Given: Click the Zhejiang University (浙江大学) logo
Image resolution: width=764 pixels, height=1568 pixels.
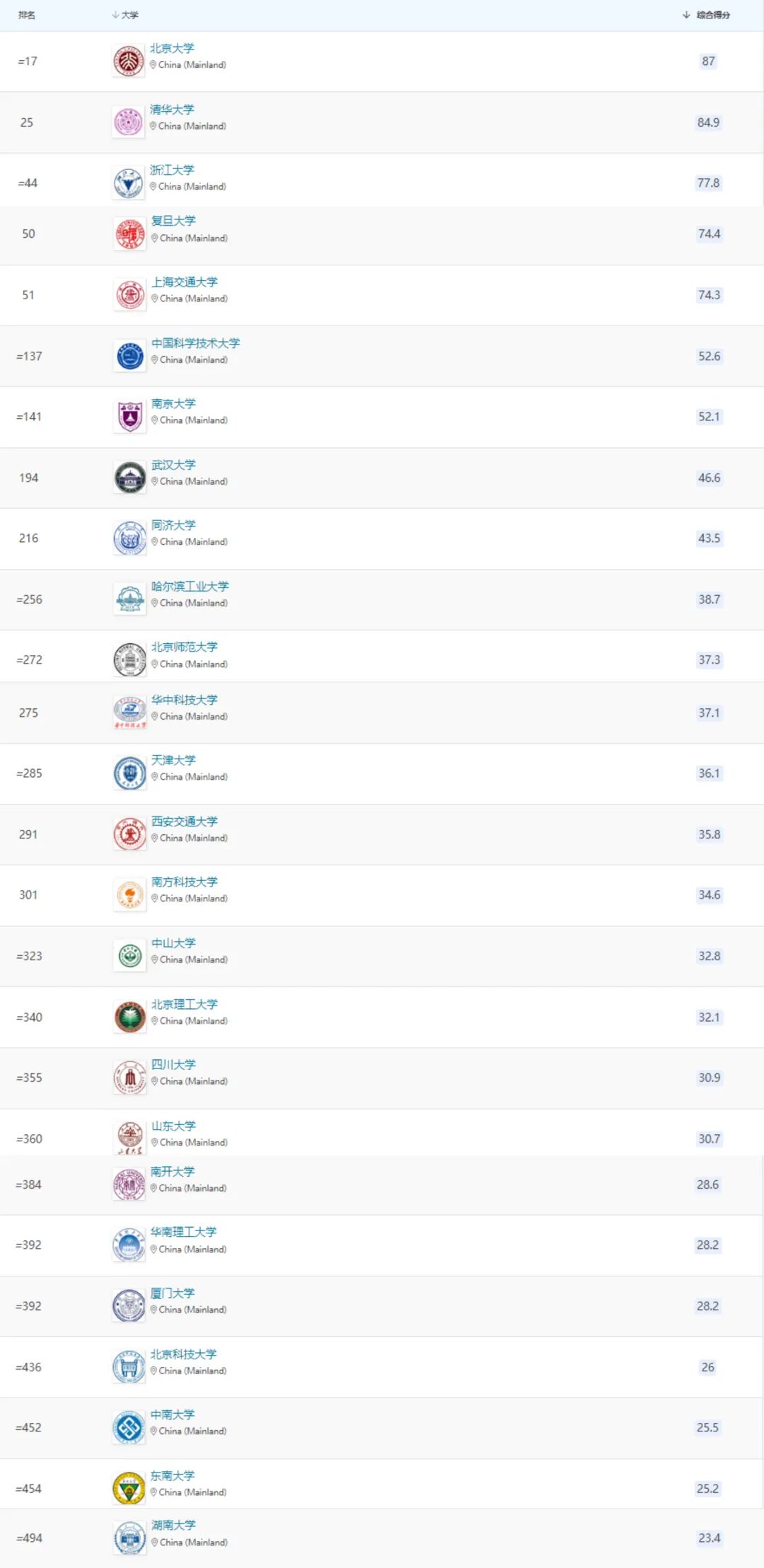Looking at the screenshot, I should [x=128, y=183].
